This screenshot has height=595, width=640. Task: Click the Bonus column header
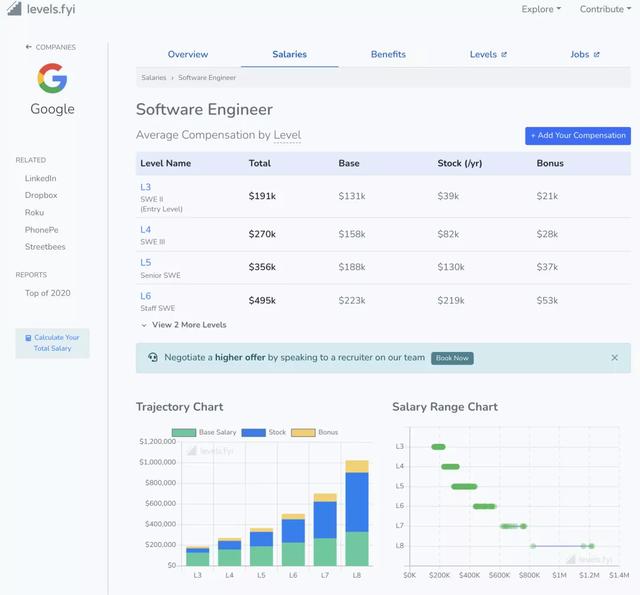click(x=550, y=163)
